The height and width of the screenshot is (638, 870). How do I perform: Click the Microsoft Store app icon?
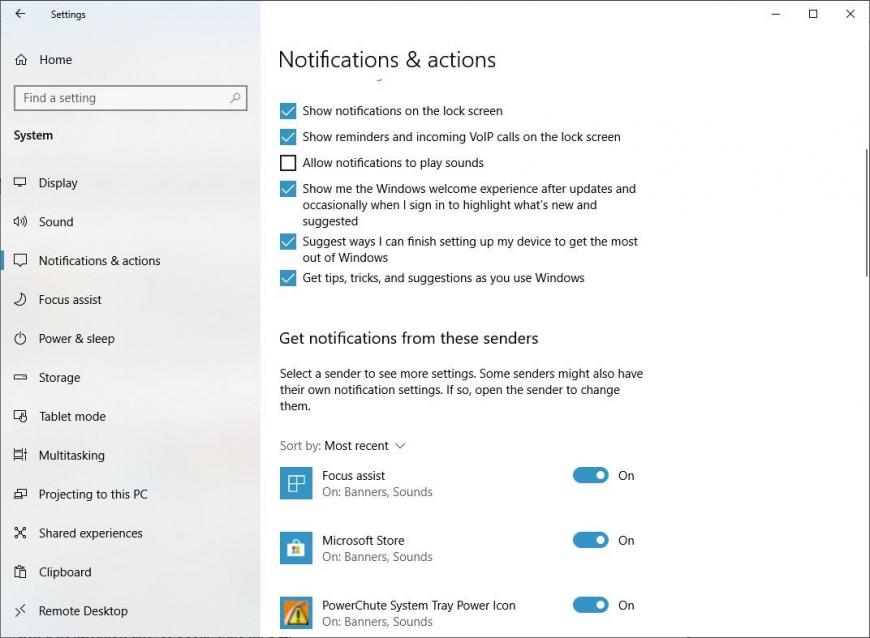tap(296, 548)
